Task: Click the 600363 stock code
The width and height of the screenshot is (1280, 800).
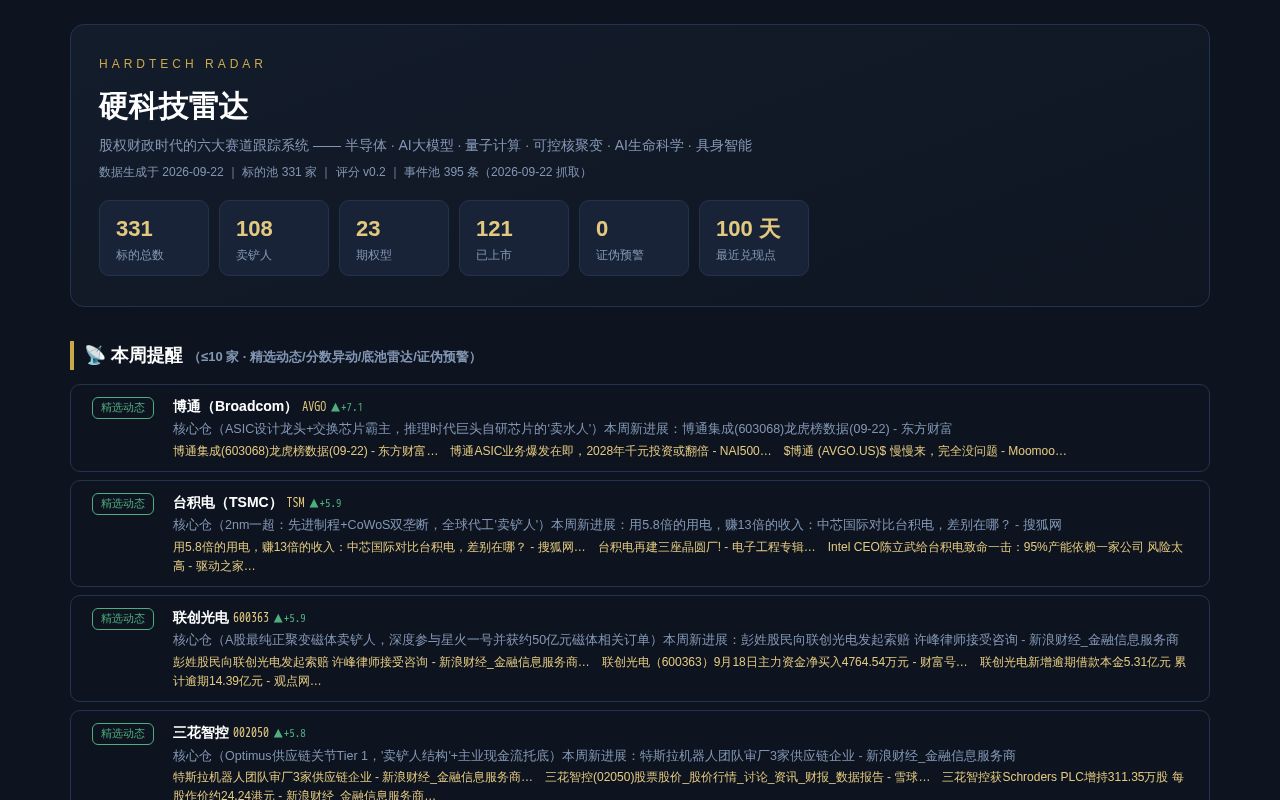Action: click(x=251, y=619)
